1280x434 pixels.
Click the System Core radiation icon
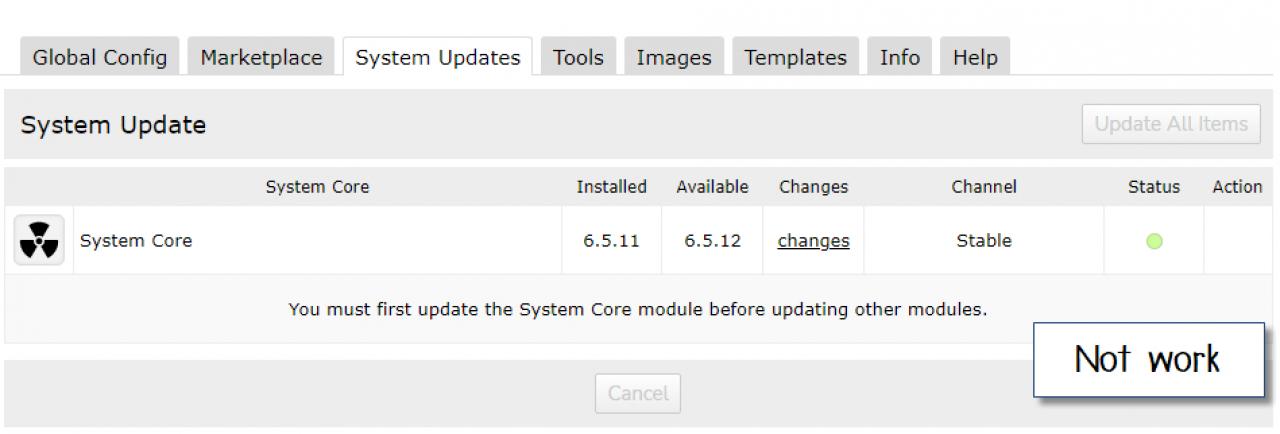coord(39,240)
